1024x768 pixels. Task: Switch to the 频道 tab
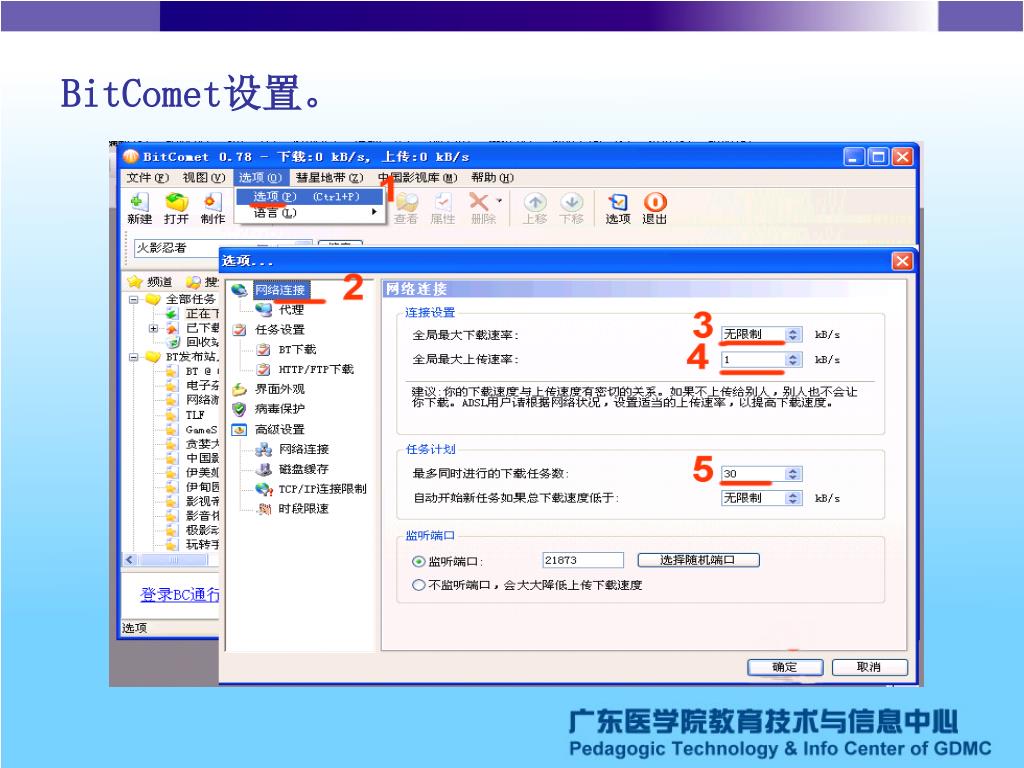tap(152, 281)
